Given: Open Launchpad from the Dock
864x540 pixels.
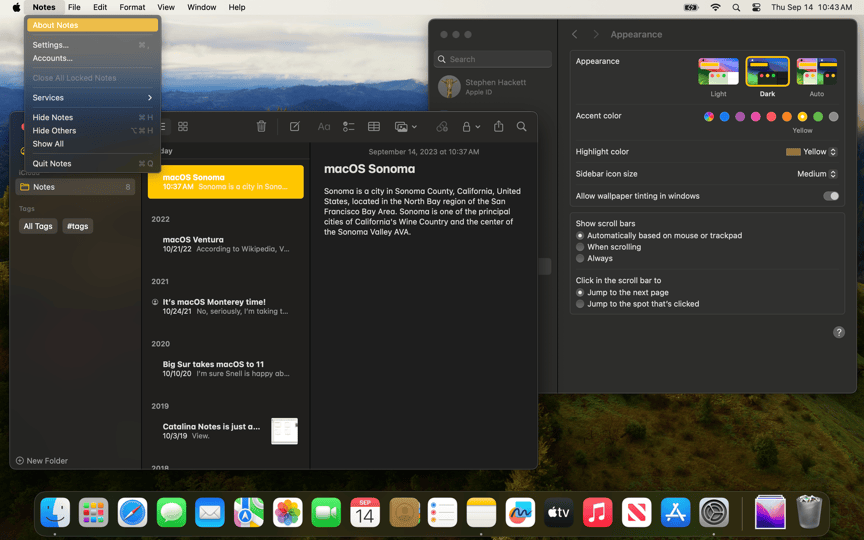Looking at the screenshot, I should click(94, 512).
